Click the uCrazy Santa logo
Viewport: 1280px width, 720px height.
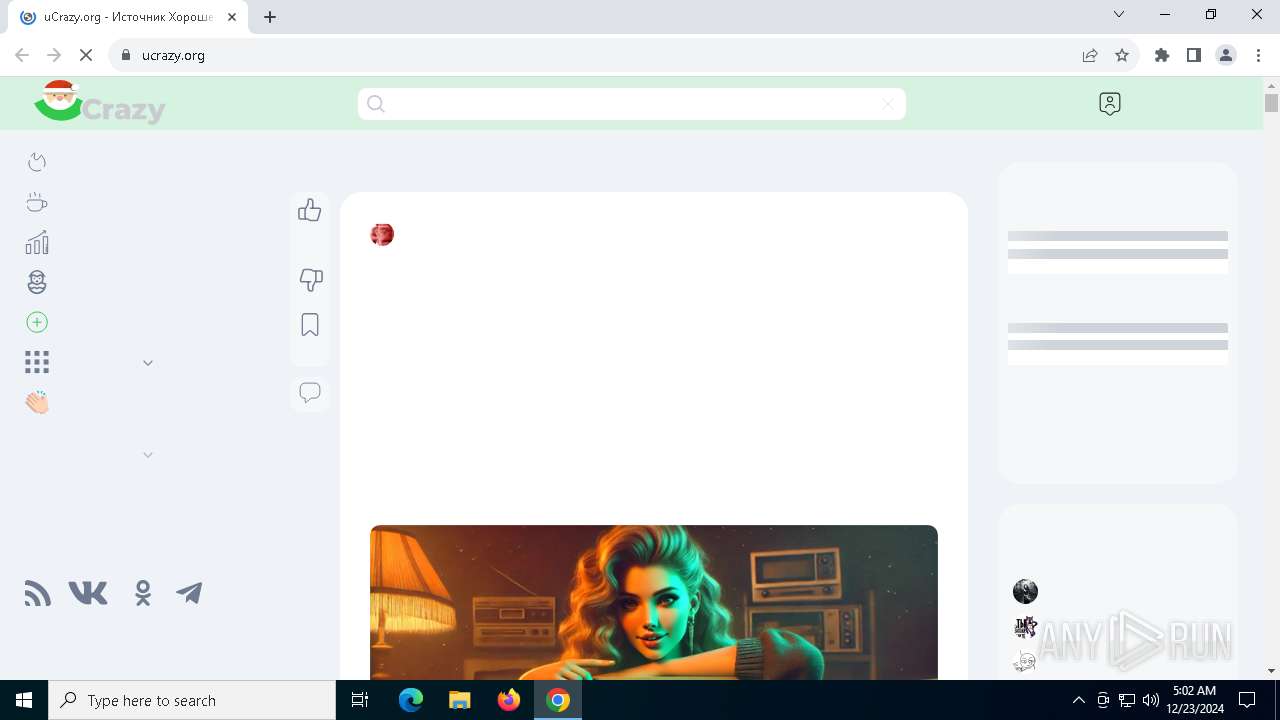[99, 102]
